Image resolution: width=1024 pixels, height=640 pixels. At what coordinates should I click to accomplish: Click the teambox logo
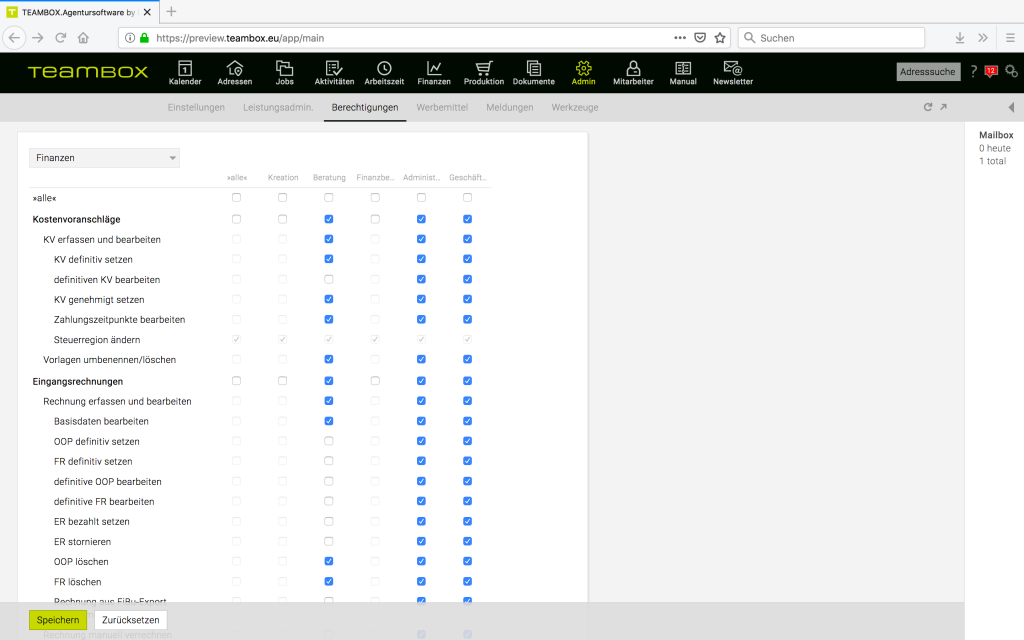(88, 72)
